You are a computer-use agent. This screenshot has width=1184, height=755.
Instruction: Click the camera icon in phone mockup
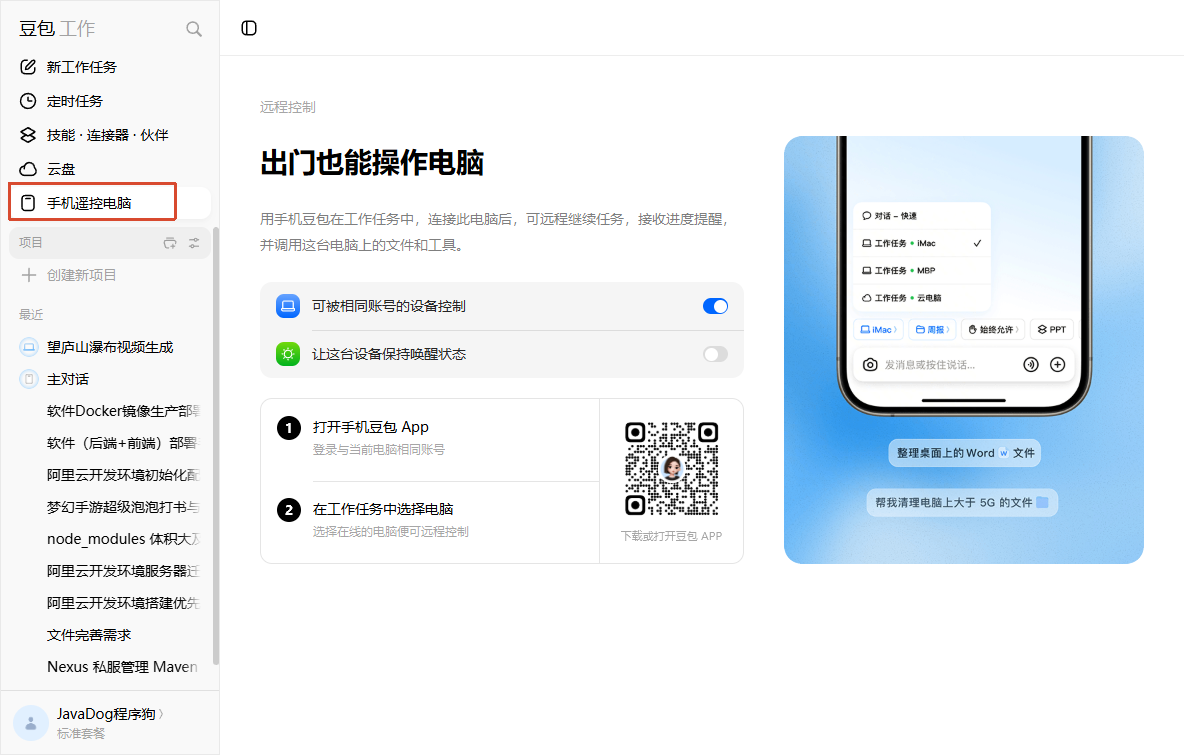(870, 365)
